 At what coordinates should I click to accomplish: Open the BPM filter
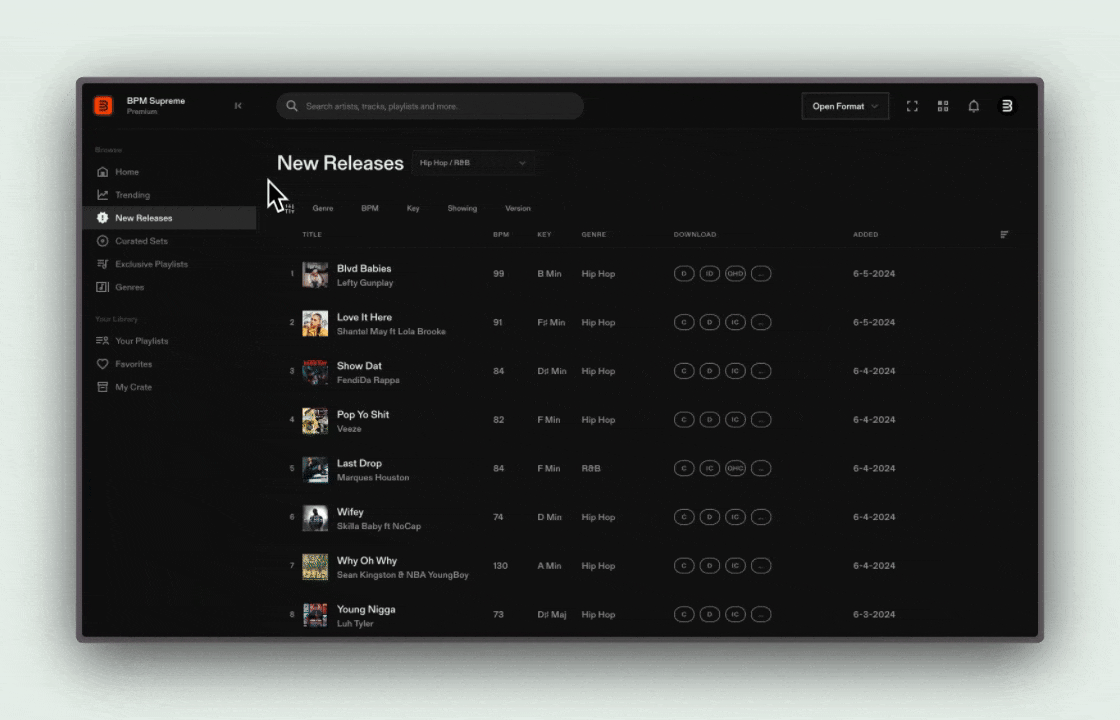[x=369, y=209]
